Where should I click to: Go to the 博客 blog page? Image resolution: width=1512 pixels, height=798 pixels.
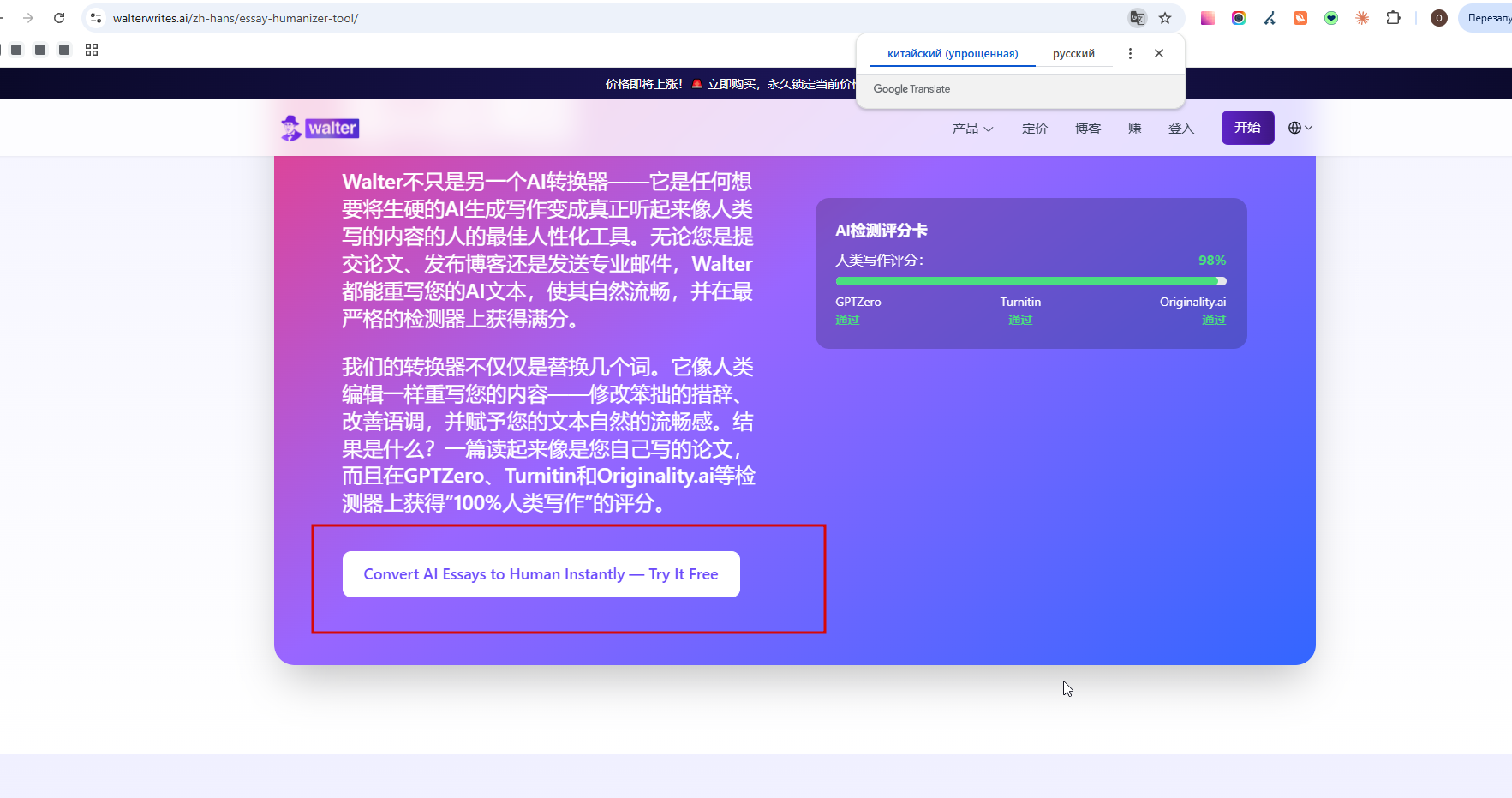[x=1088, y=128]
